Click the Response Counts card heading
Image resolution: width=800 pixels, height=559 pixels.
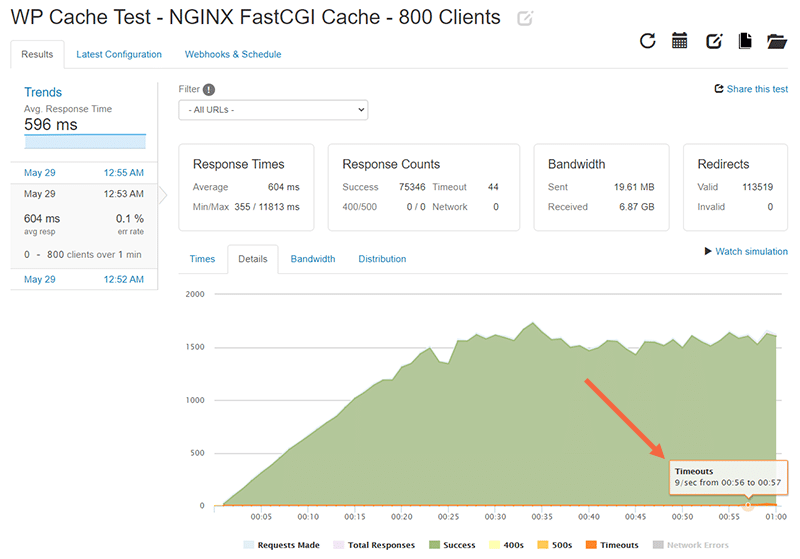point(391,164)
